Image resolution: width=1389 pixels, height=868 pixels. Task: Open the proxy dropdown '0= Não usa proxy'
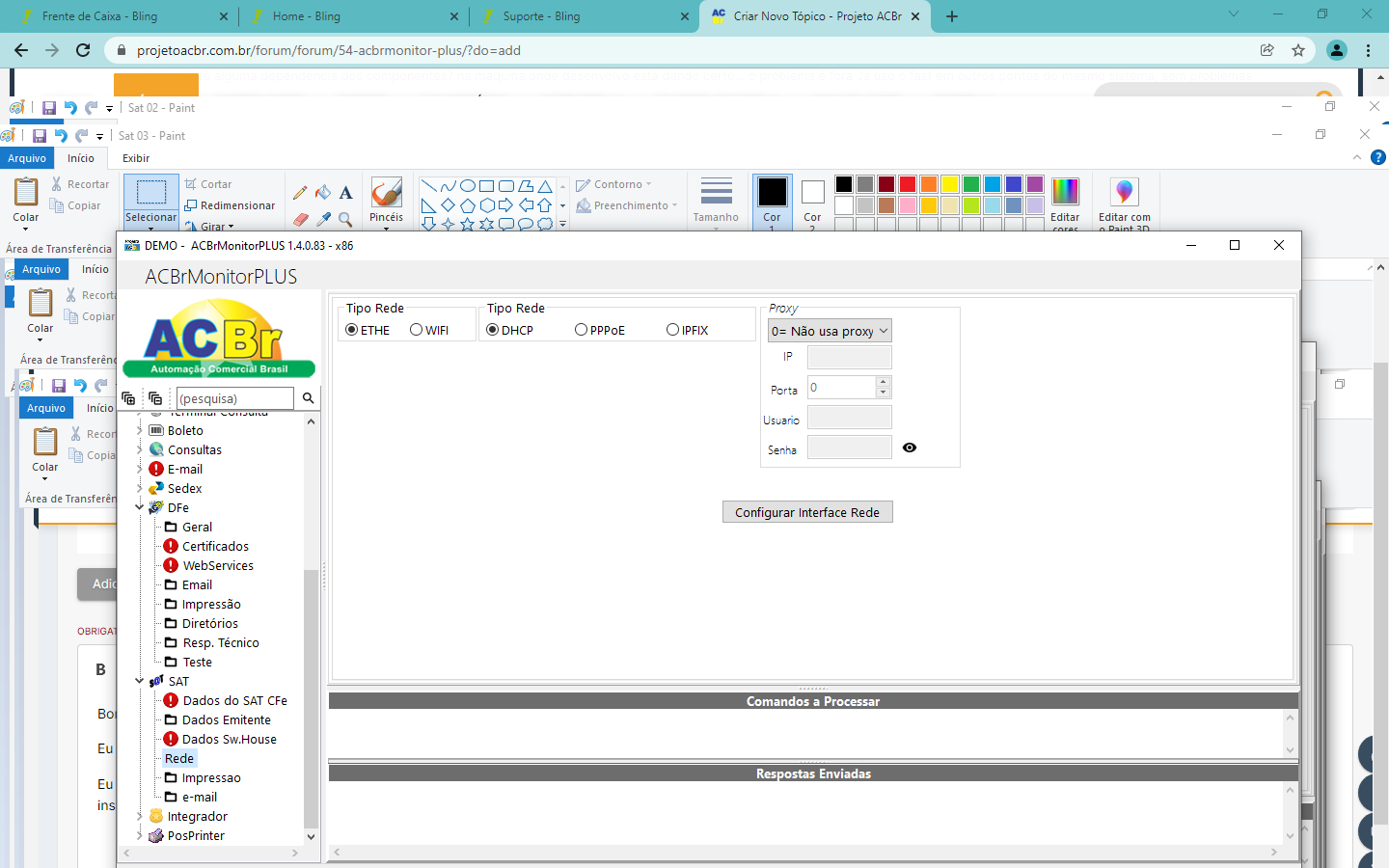point(830,331)
